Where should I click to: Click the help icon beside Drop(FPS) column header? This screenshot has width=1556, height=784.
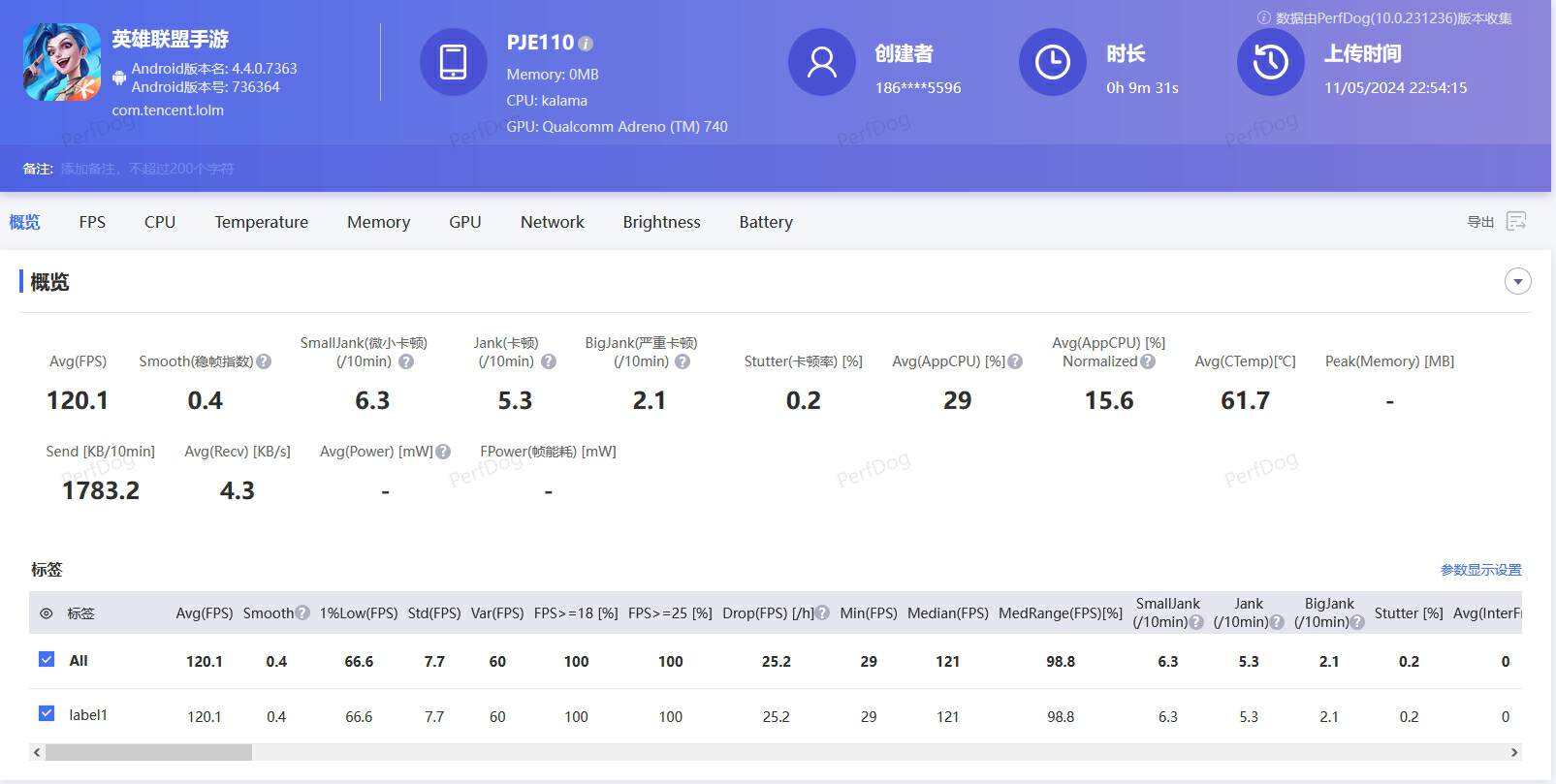click(822, 613)
